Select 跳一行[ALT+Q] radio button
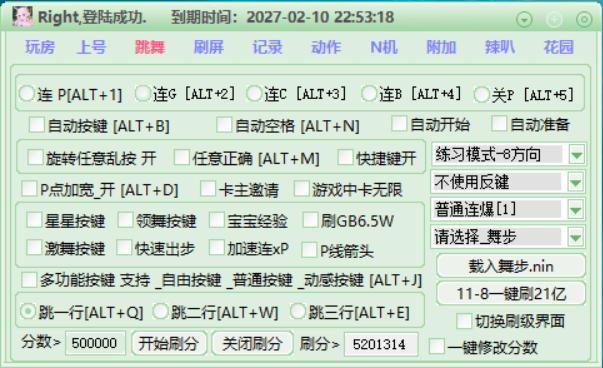603x368 pixels. click(x=28, y=311)
